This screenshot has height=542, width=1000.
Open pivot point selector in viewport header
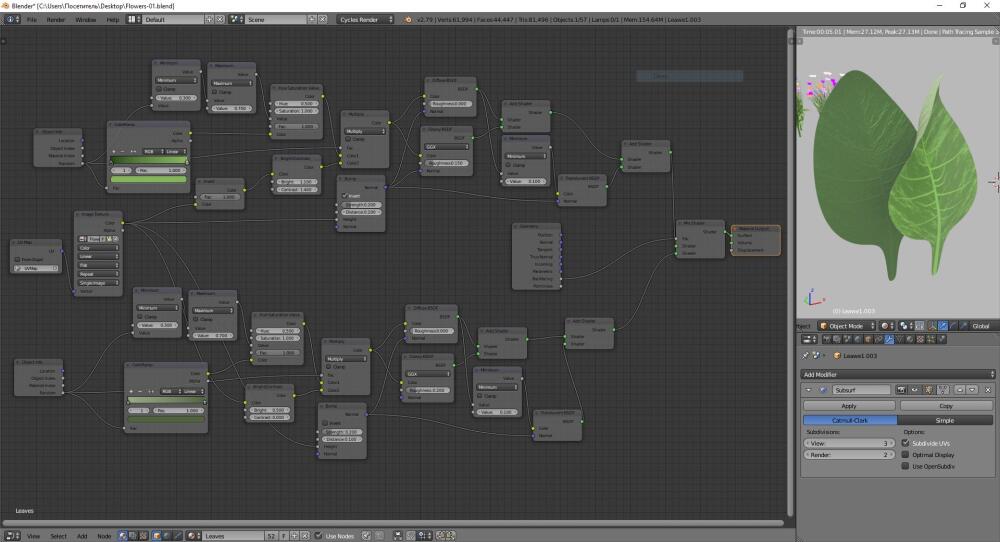[x=908, y=326]
